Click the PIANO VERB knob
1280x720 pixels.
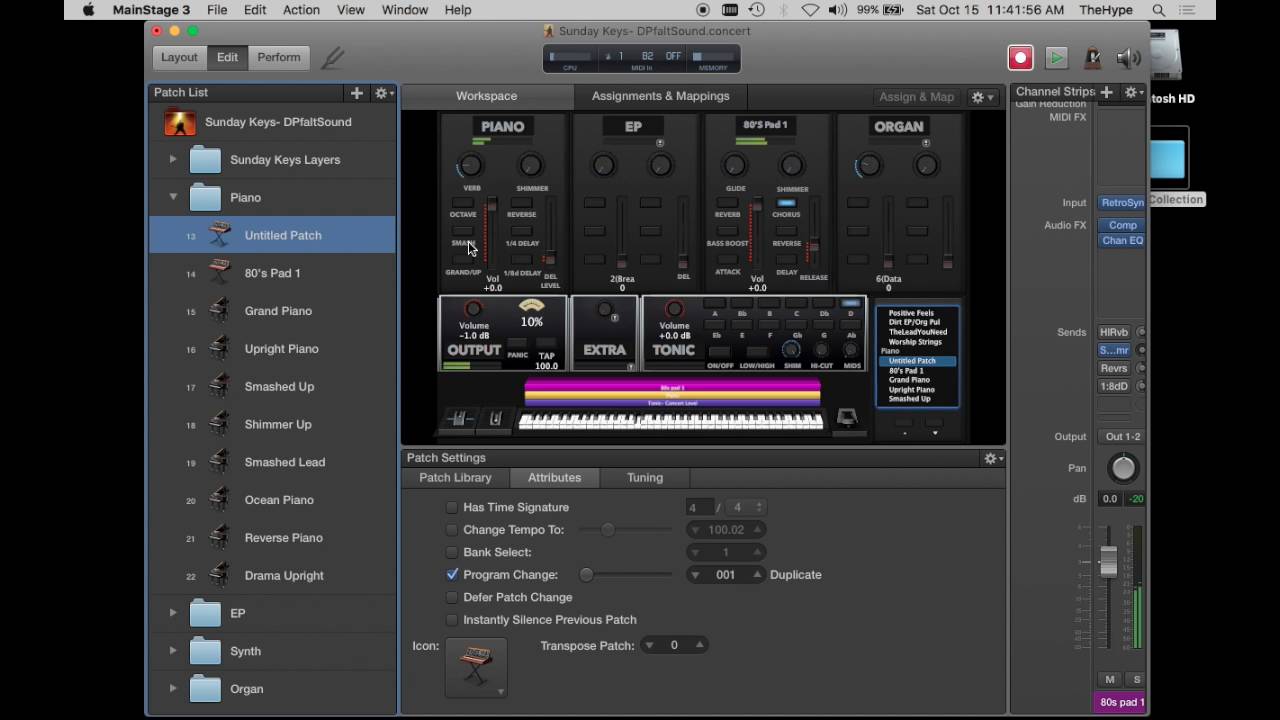(470, 166)
